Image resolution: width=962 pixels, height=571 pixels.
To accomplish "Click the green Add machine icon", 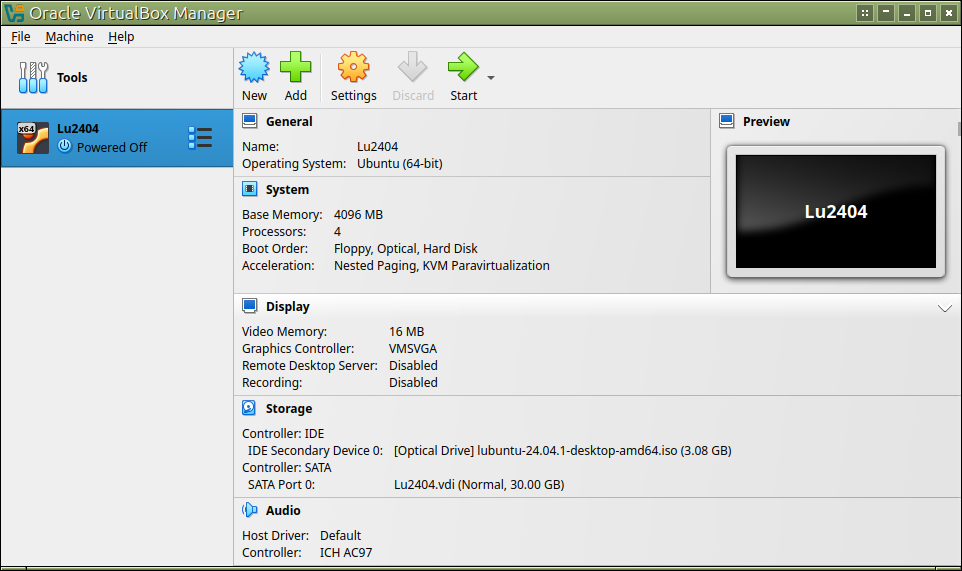I will tap(295, 68).
